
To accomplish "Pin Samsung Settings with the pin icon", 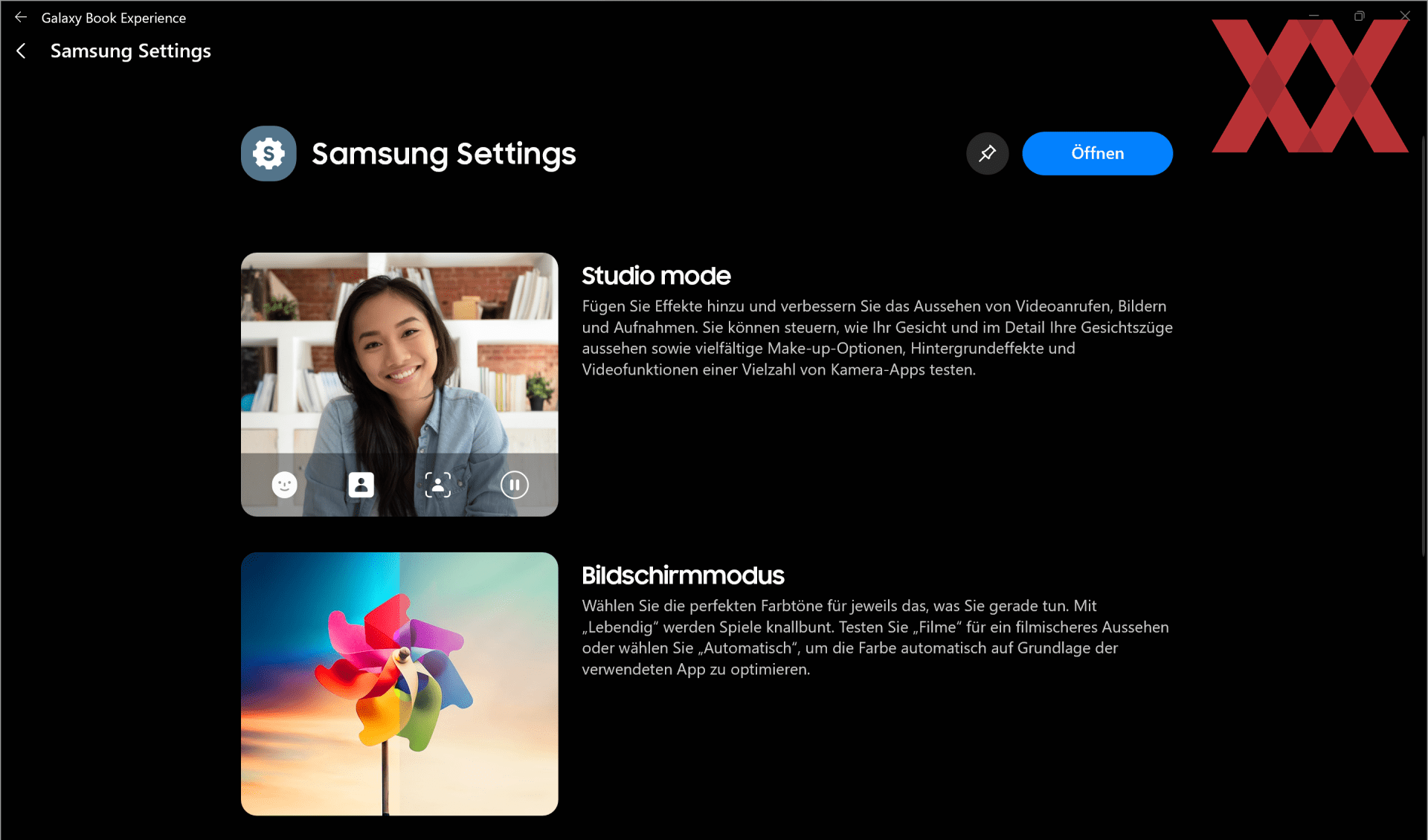I will click(987, 153).
